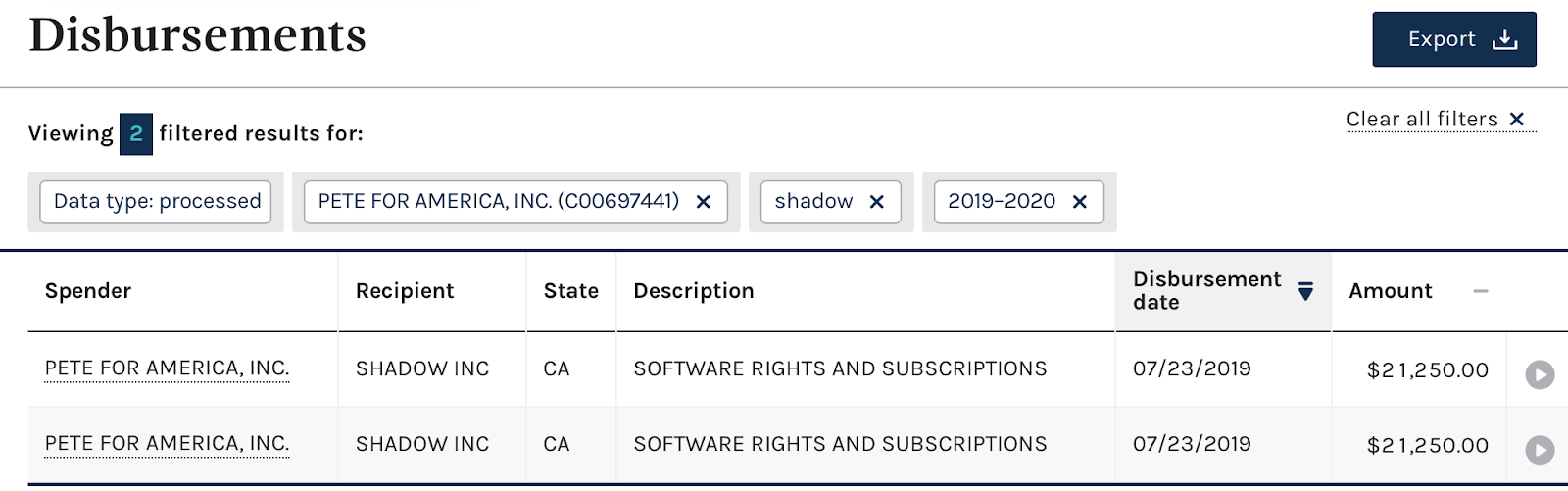
Task: Click the X beside Clear all filters
Action: pos(1517,120)
